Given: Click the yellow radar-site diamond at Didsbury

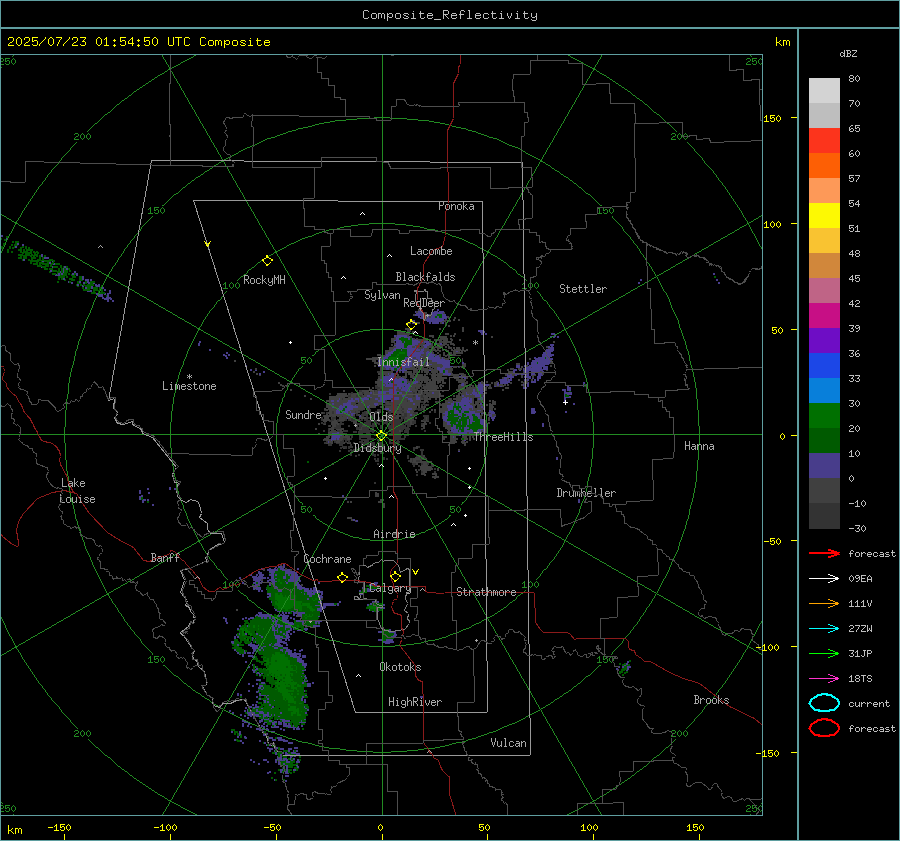Looking at the screenshot, I should click(382, 436).
